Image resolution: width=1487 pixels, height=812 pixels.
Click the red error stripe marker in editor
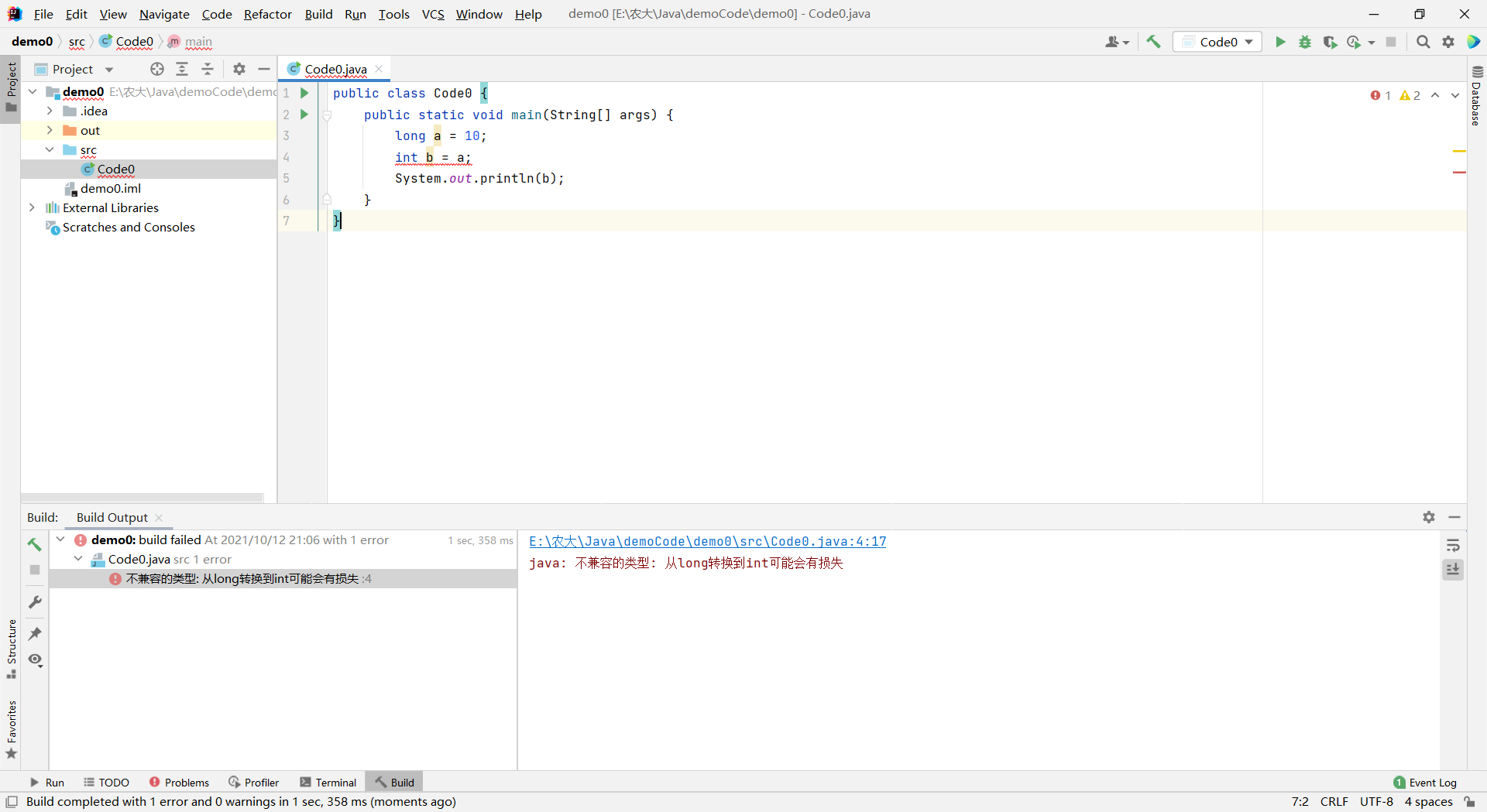coord(1459,172)
